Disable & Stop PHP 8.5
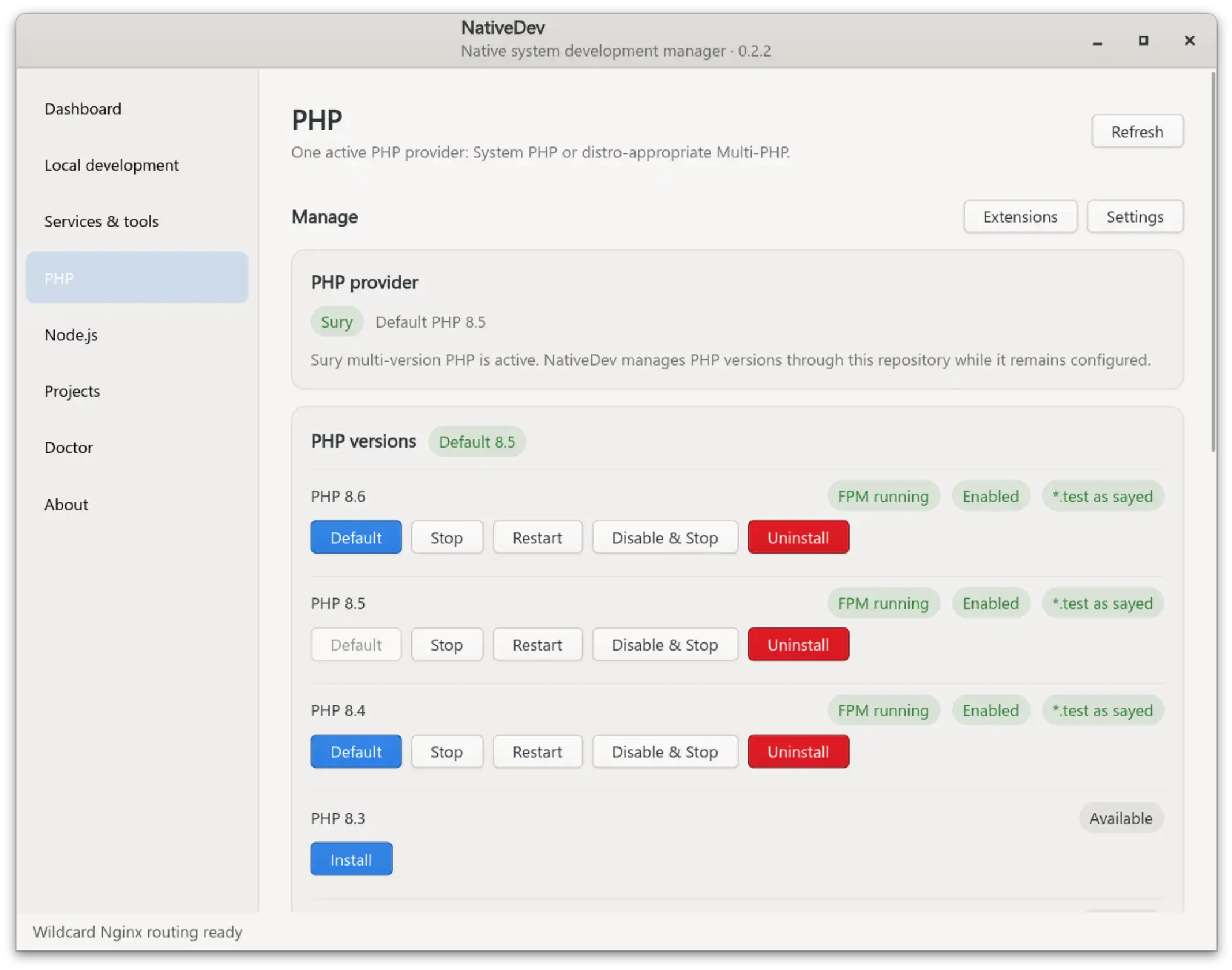Viewport: 1232px width, 970px height. [x=664, y=645]
